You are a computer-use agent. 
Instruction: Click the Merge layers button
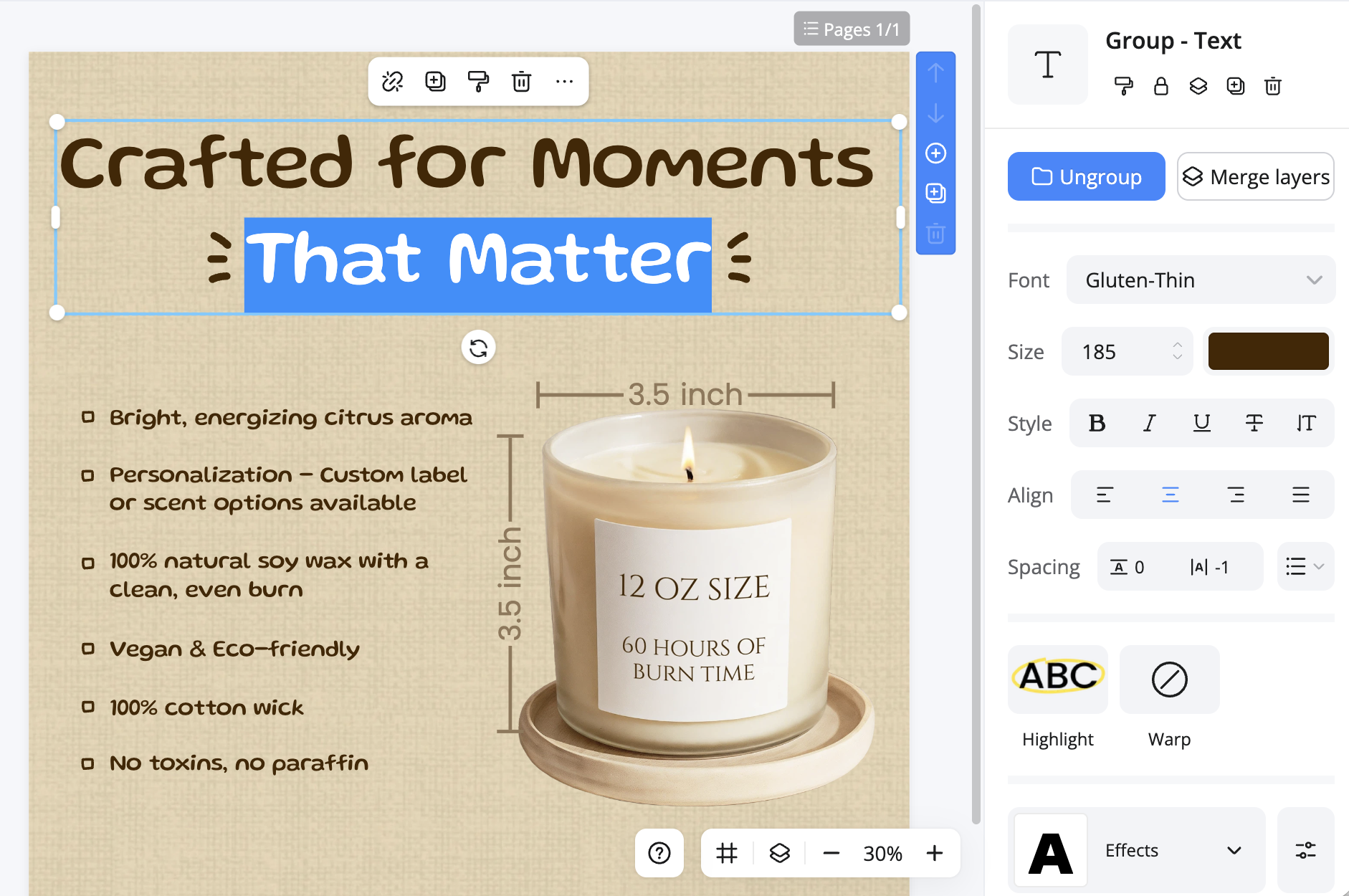click(x=1256, y=176)
